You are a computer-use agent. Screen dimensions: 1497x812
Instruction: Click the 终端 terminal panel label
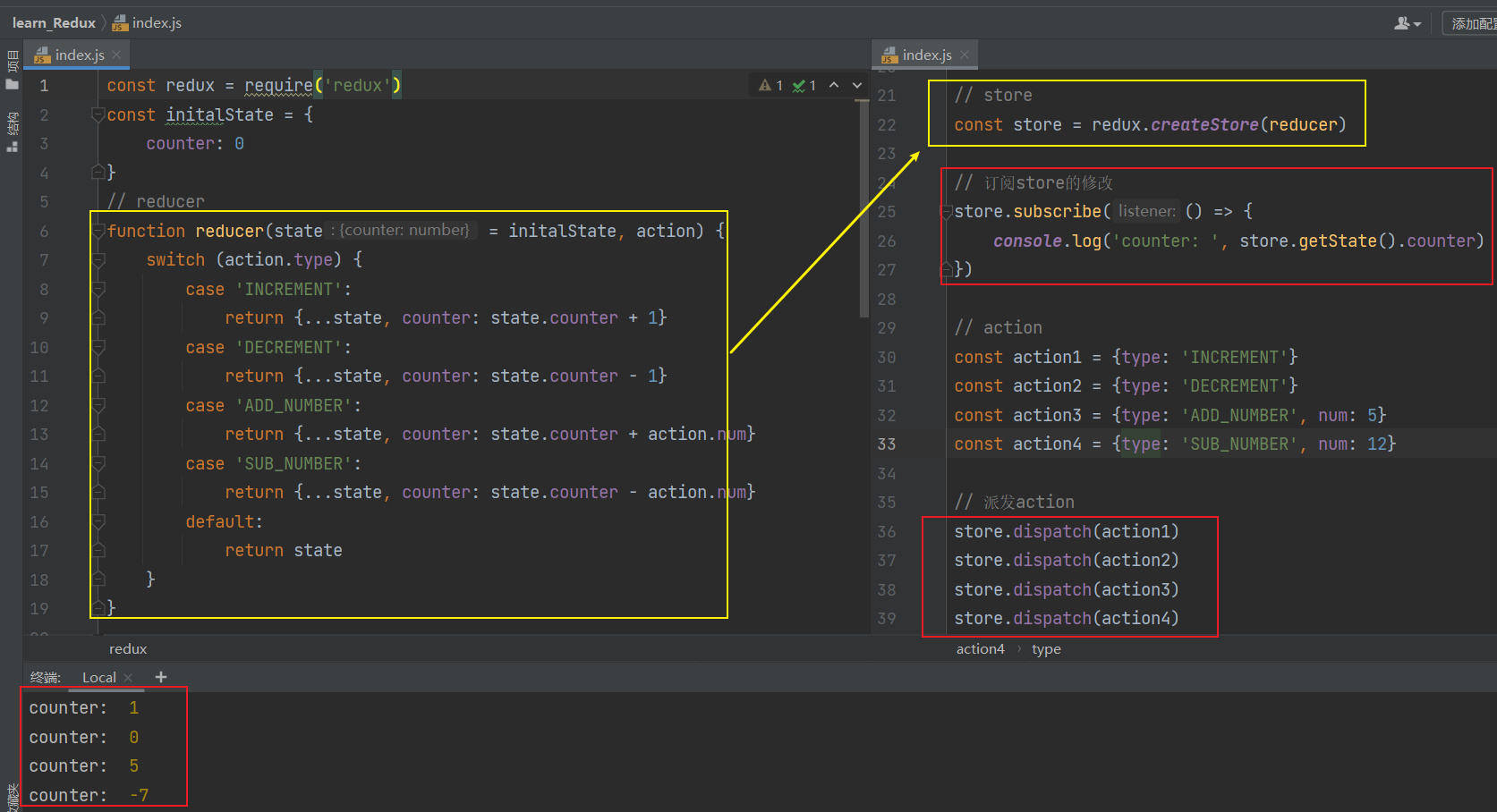45,677
